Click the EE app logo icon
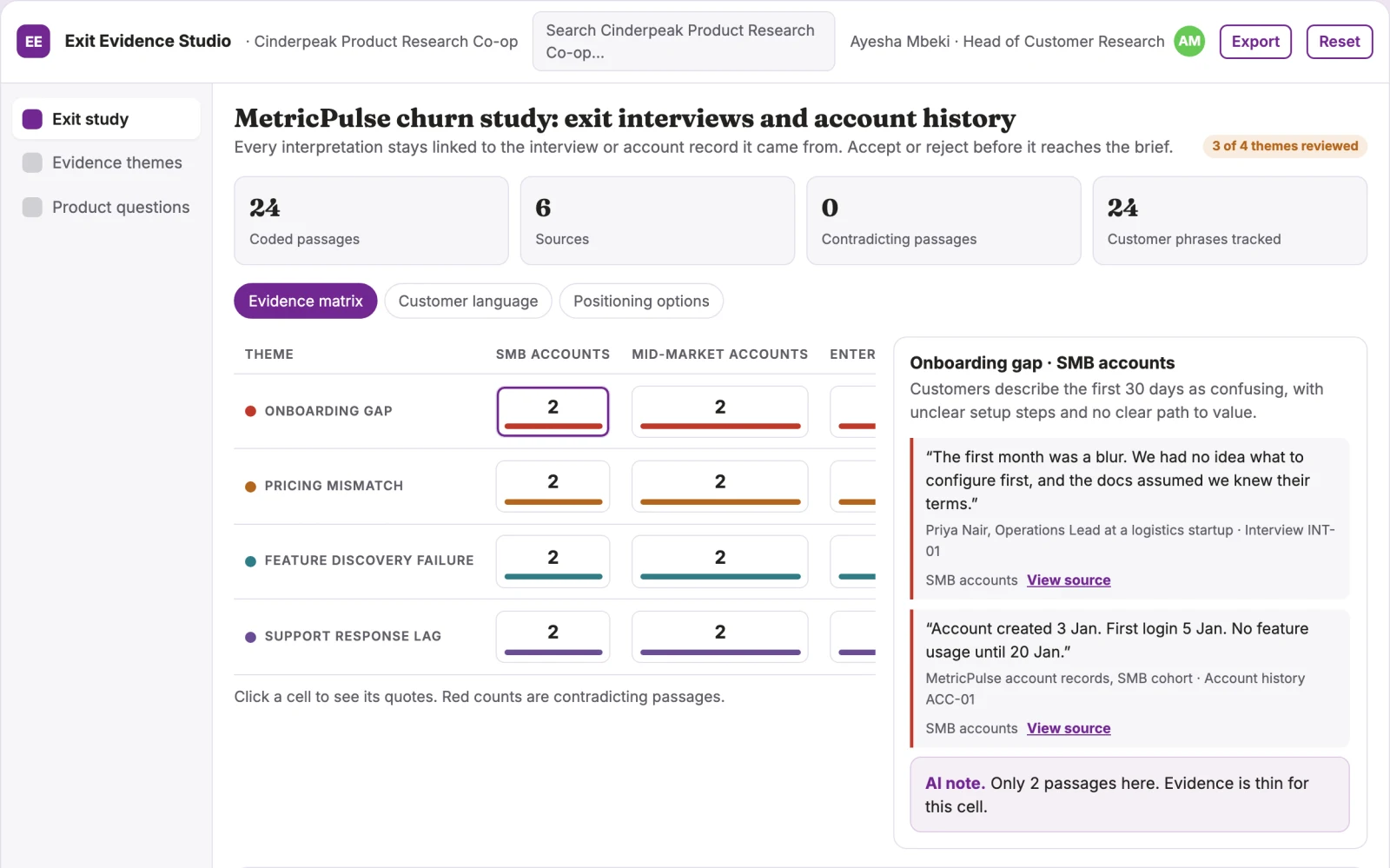Viewport: 1390px width, 868px height. 33,41
